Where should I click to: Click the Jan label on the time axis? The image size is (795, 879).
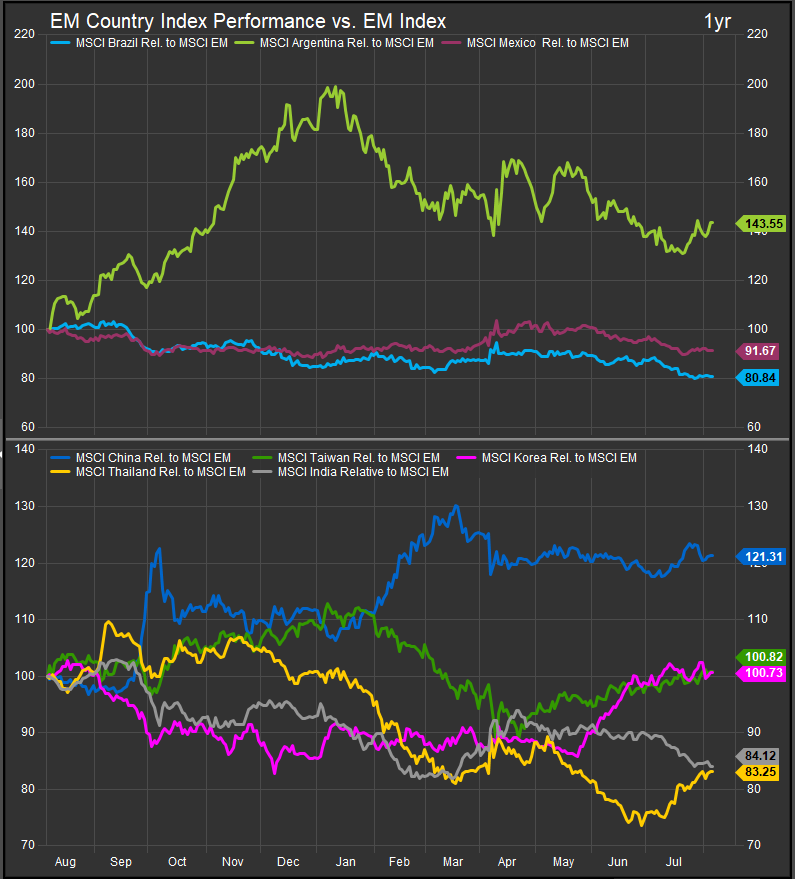coord(345,862)
